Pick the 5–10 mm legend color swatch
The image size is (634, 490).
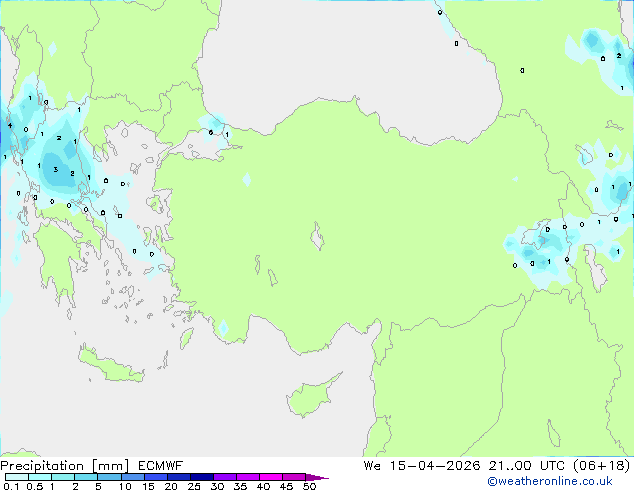[x=109, y=477]
